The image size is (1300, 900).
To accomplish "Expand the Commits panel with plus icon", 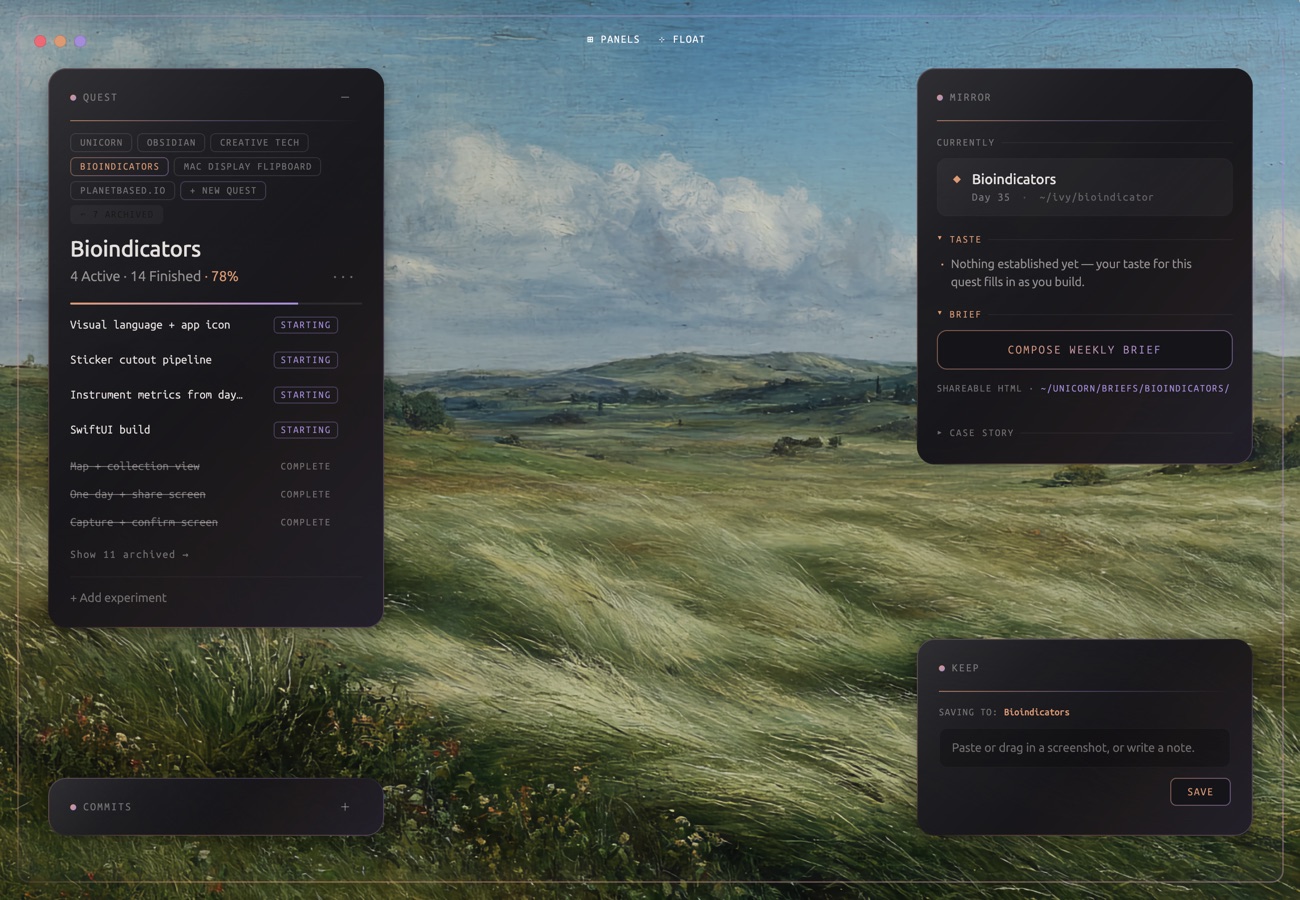I will pyautogui.click(x=345, y=807).
